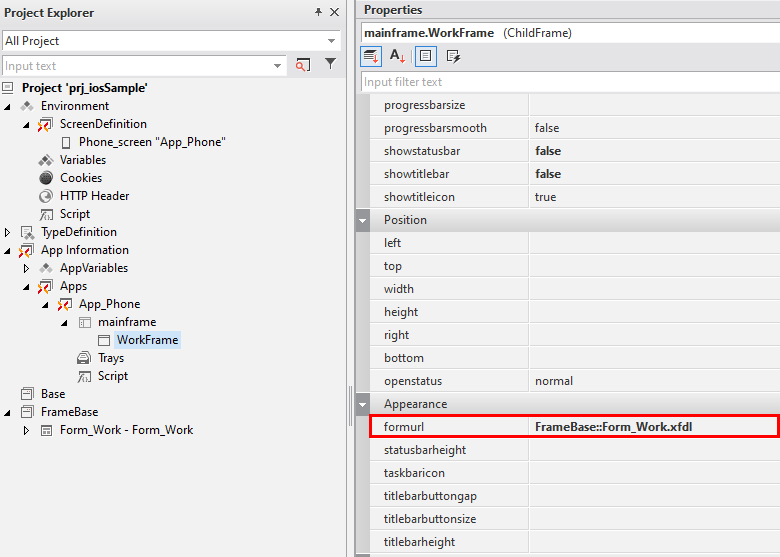Image resolution: width=780 pixels, height=557 pixels.
Task: Expand the AppVariables node
Action: 27,268
